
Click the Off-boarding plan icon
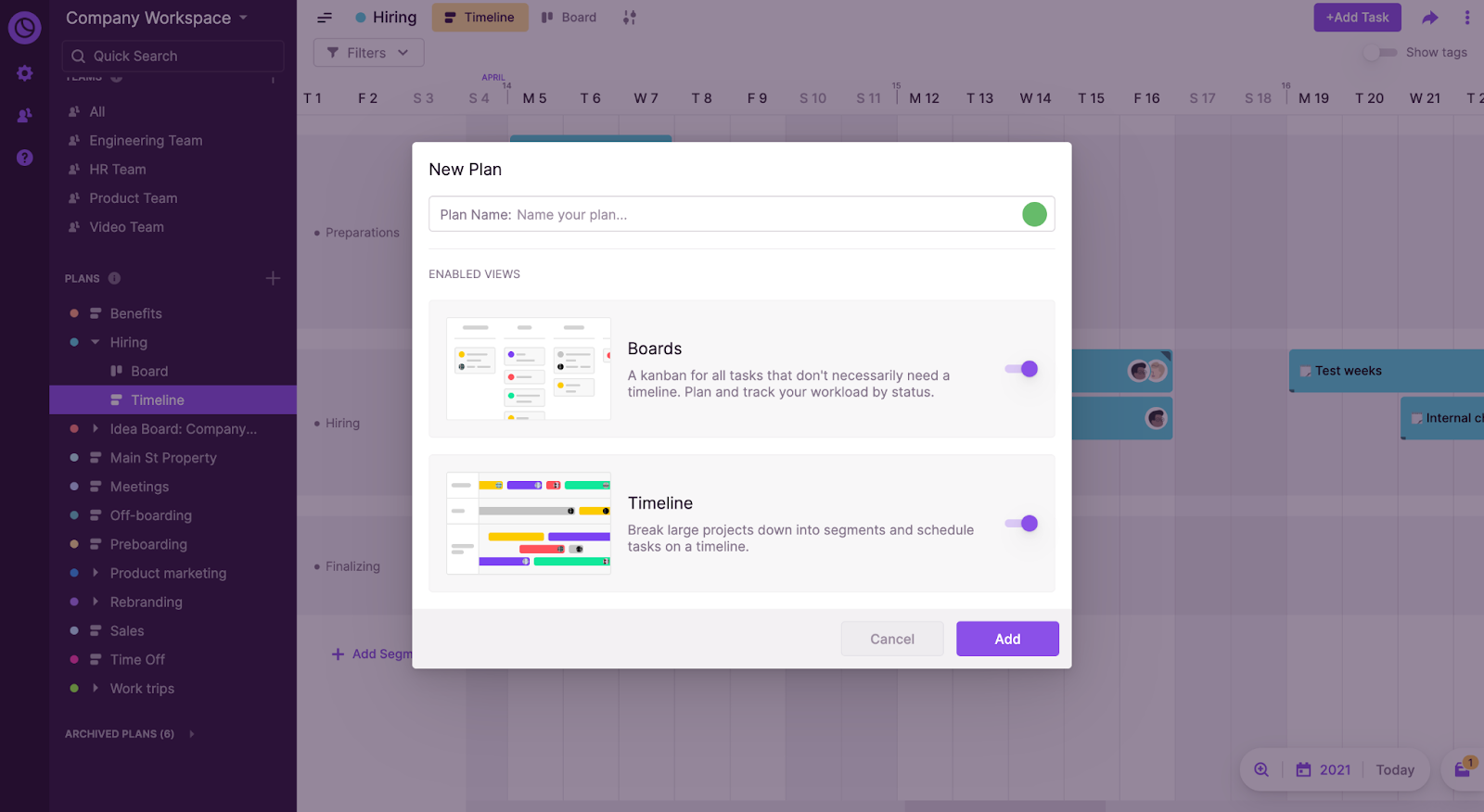click(x=96, y=515)
